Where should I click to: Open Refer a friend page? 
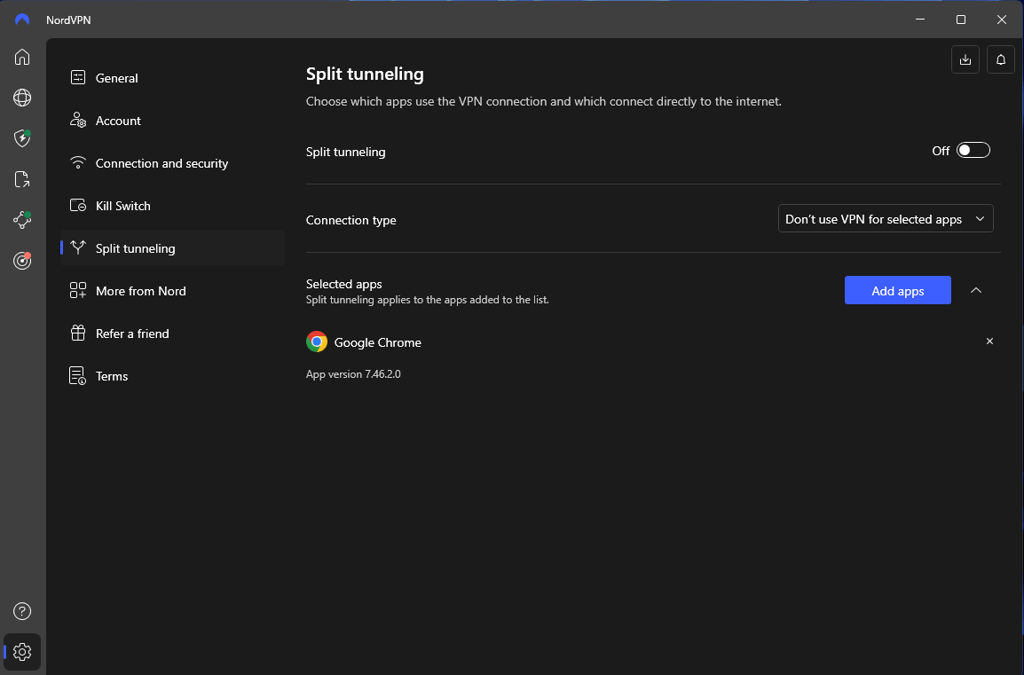[172, 333]
